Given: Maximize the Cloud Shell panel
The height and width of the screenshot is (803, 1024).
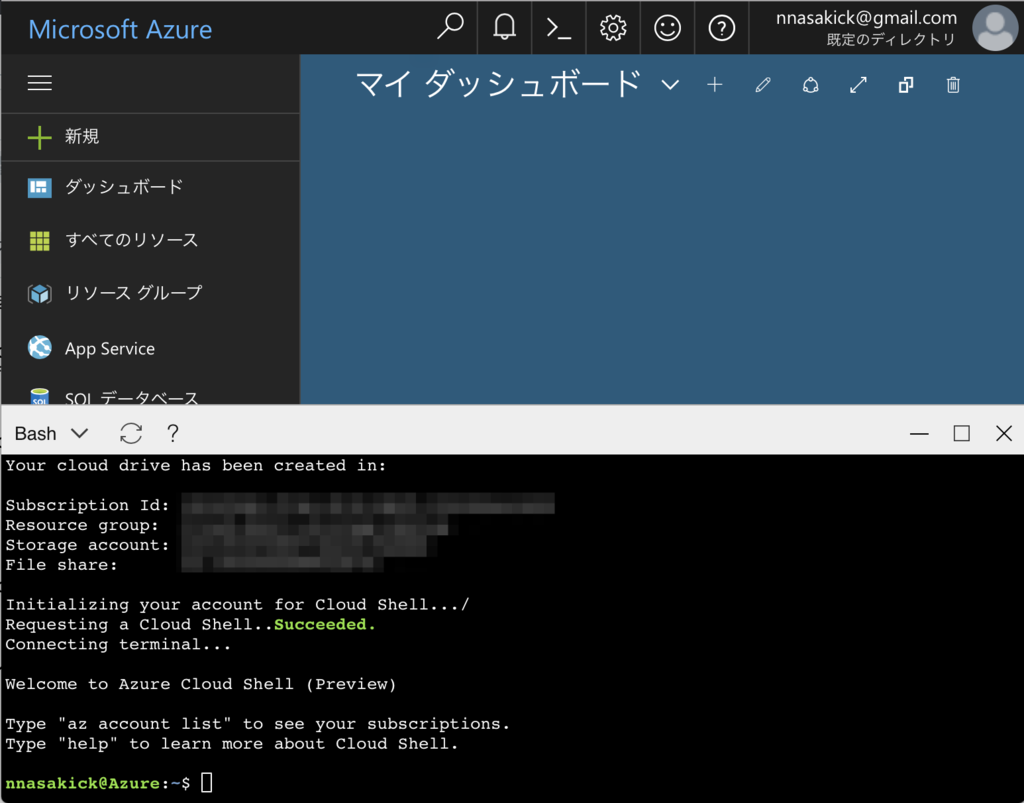Looking at the screenshot, I should pos(961,433).
